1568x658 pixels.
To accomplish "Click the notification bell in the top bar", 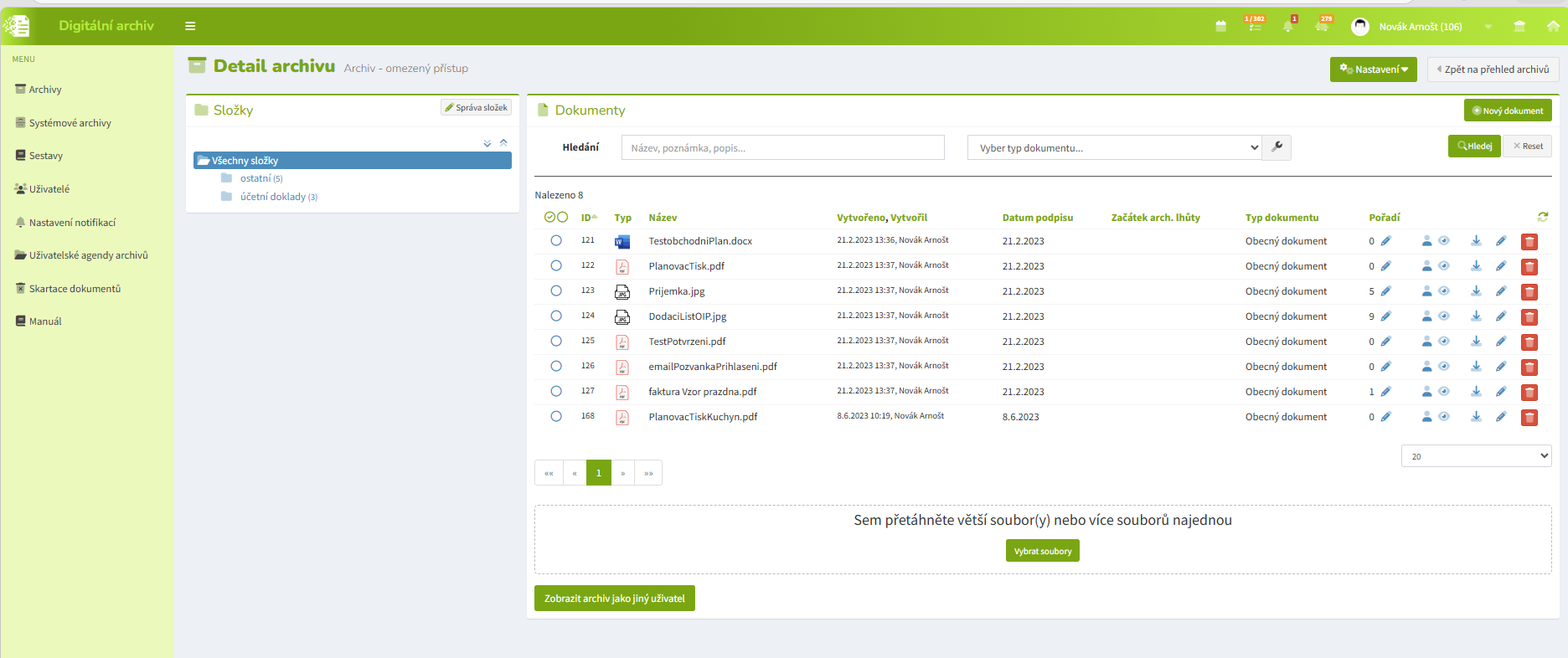I will [x=1288, y=26].
